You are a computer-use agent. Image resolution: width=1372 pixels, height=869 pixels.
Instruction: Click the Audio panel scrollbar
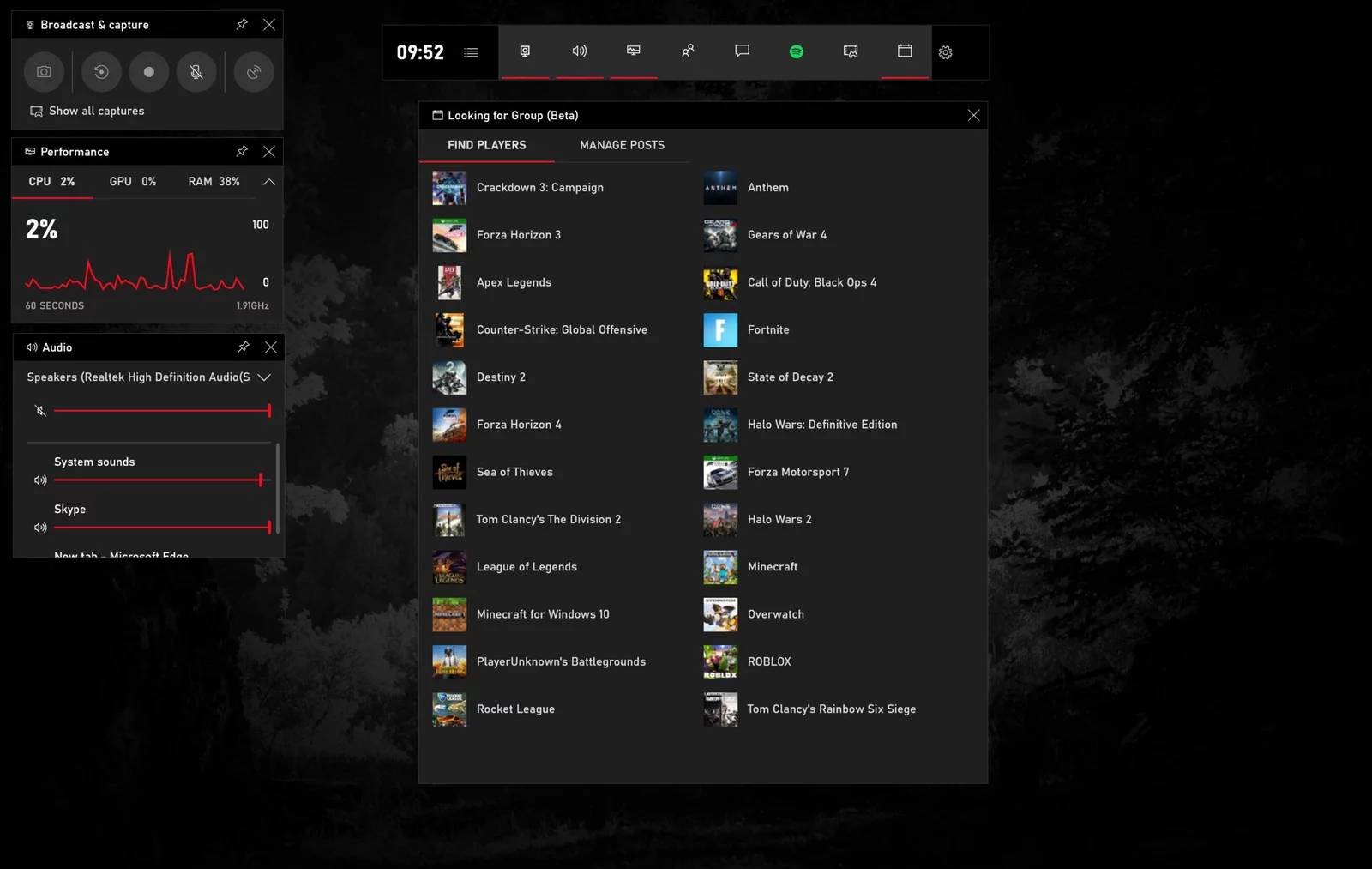coord(277,487)
